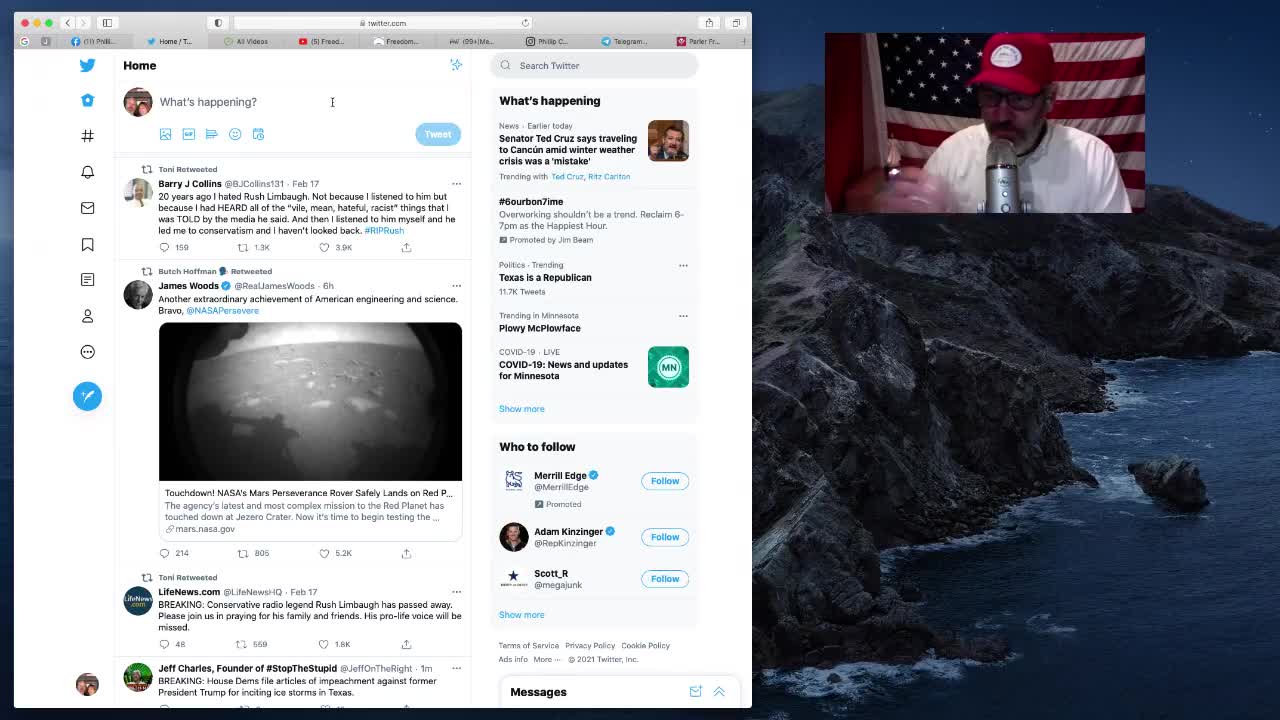Viewport: 1280px width, 720px height.
Task: Open Home from the sidebar
Action: coord(87,100)
